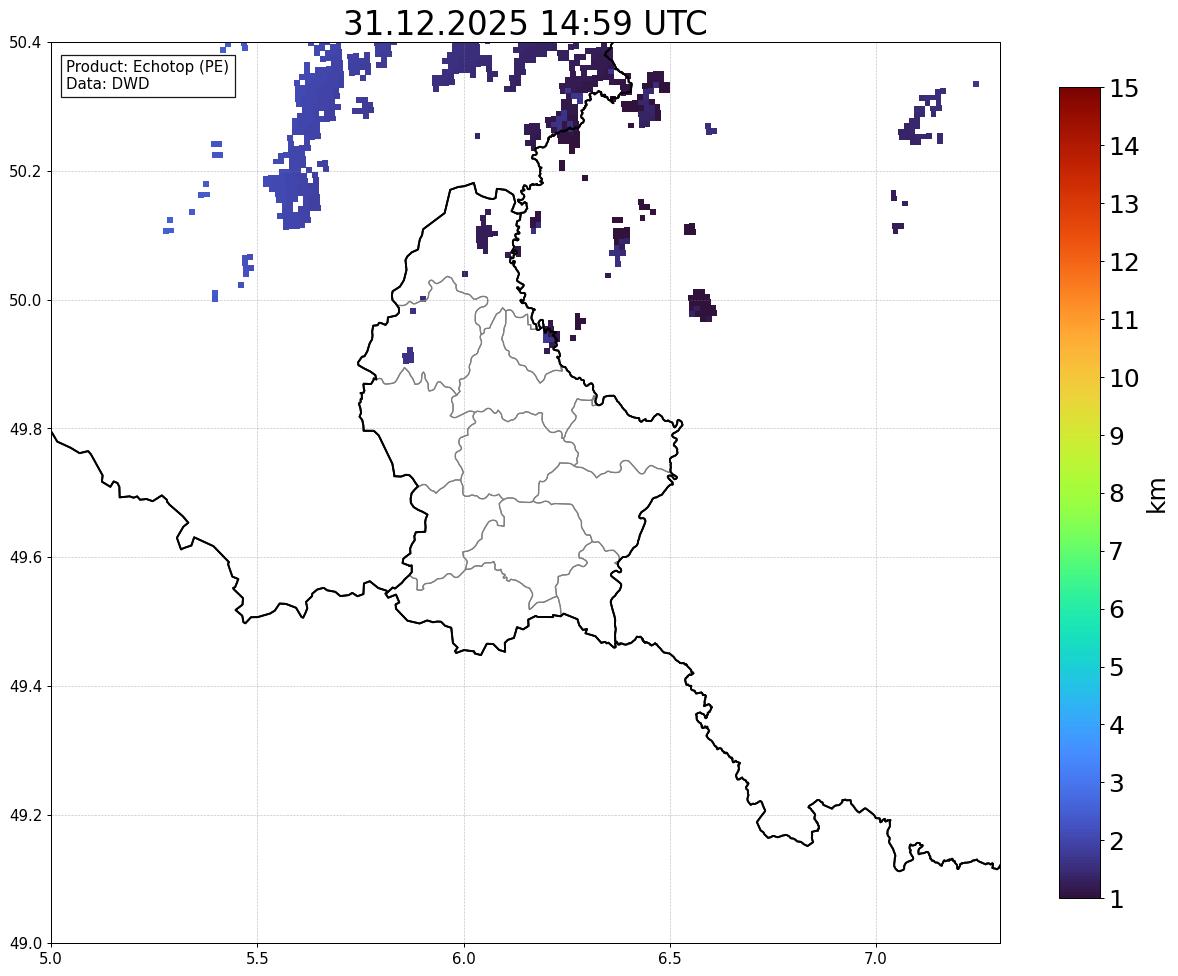1178x976 pixels.
Task: Click the y-axis label '49.2'
Action: point(25,815)
